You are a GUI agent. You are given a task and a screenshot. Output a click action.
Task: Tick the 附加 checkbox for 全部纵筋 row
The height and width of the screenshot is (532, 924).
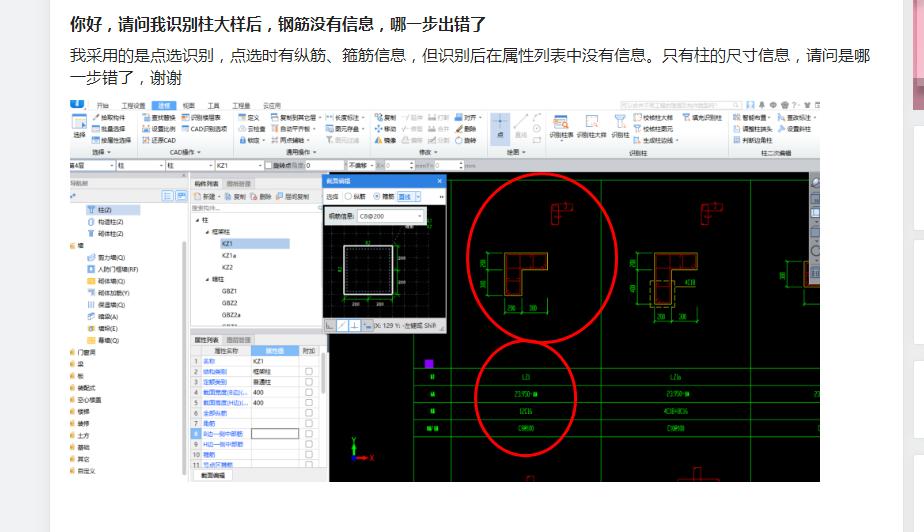[309, 413]
